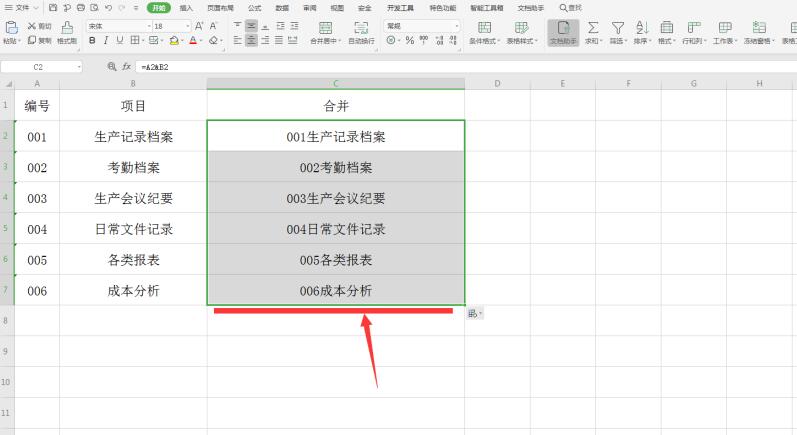
Task: Click the AutoSum (求和) sigma icon
Action: pyautogui.click(x=593, y=27)
